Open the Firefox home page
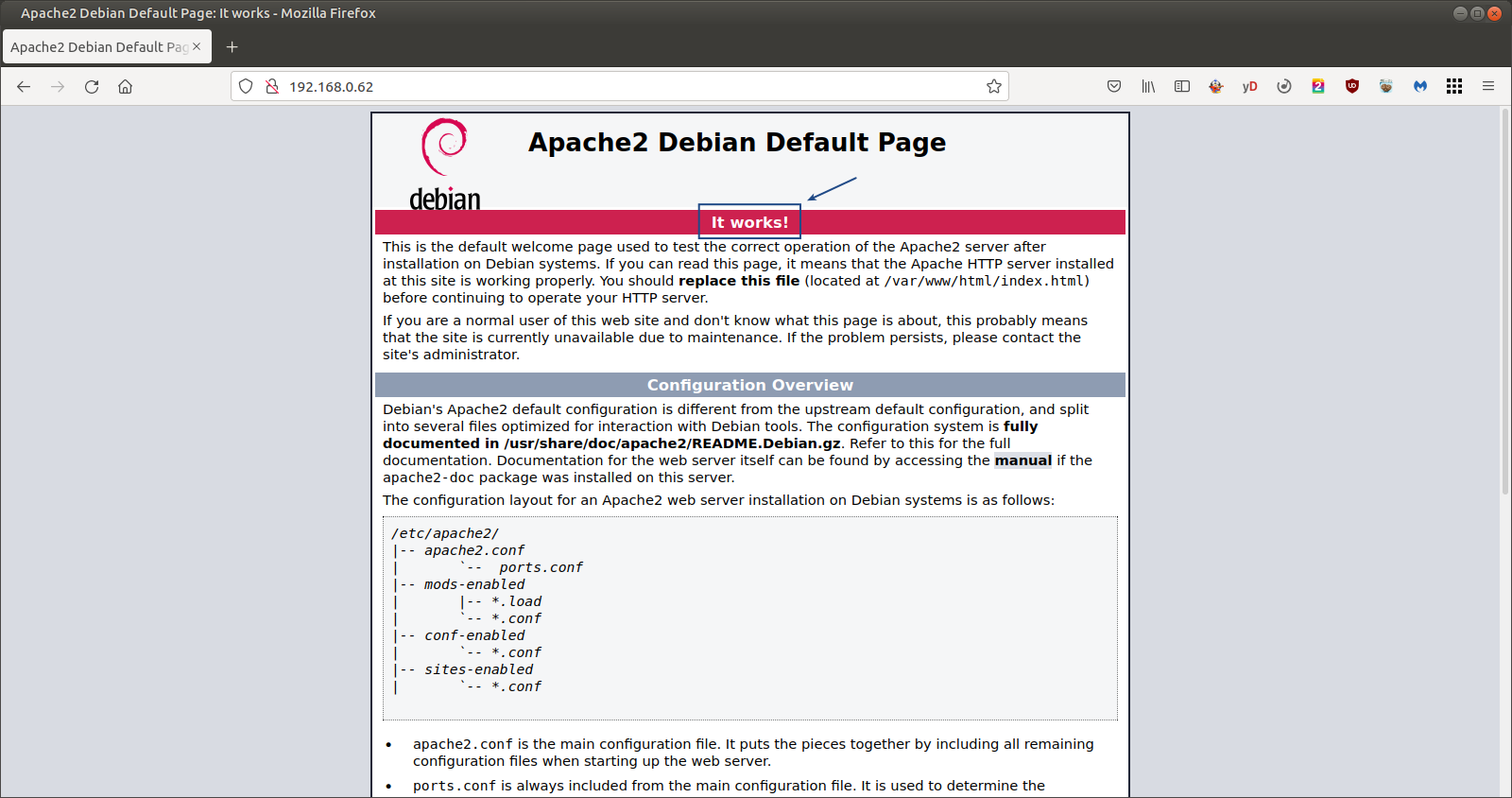This screenshot has width=1512, height=798. click(125, 86)
